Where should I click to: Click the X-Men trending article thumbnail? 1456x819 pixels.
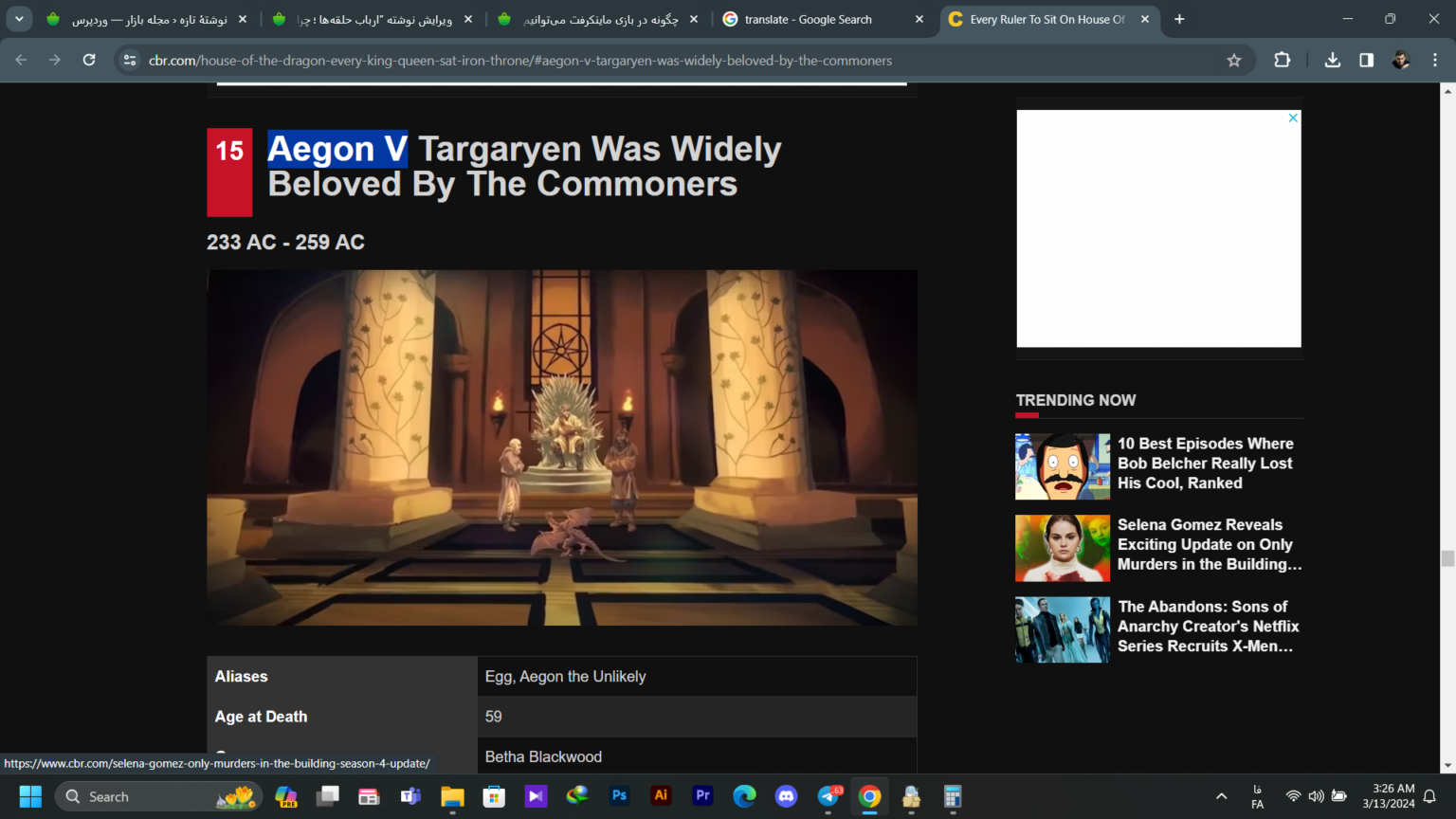[1063, 629]
